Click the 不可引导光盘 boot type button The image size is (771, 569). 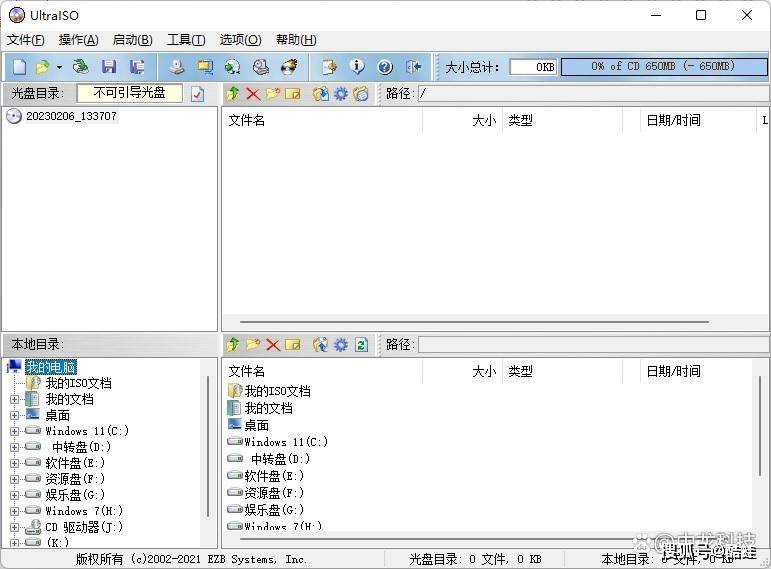click(129, 93)
